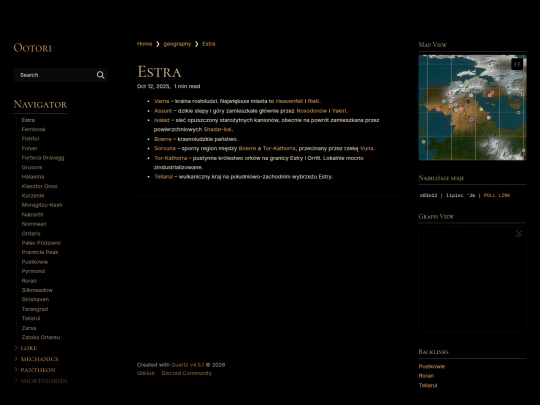Open the Quartz v4.5.1 footer link
Viewport: 540px width, 405px height.
(x=187, y=365)
